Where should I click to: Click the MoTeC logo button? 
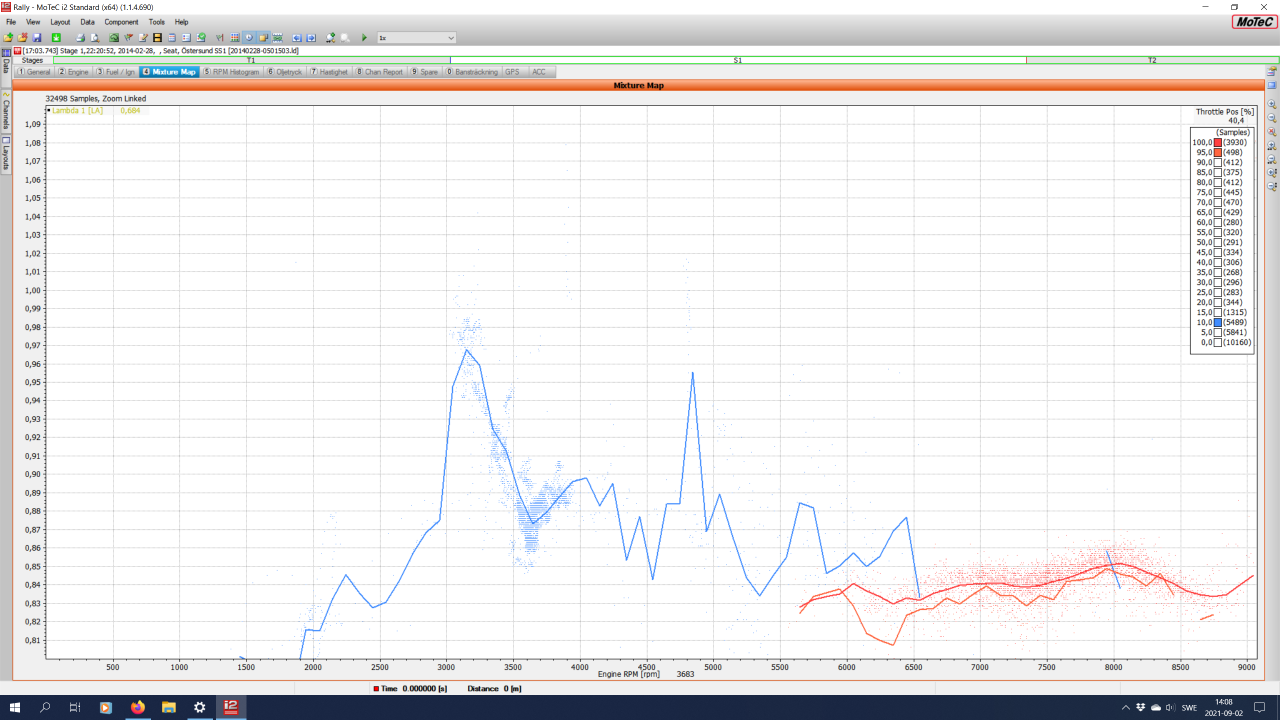click(1254, 21)
